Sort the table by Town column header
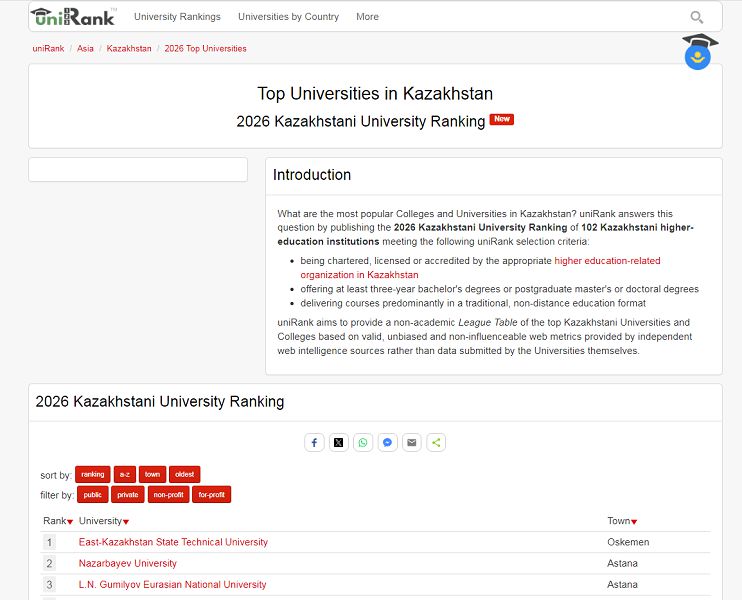Image resolution: width=742 pixels, height=600 pixels. click(x=622, y=521)
